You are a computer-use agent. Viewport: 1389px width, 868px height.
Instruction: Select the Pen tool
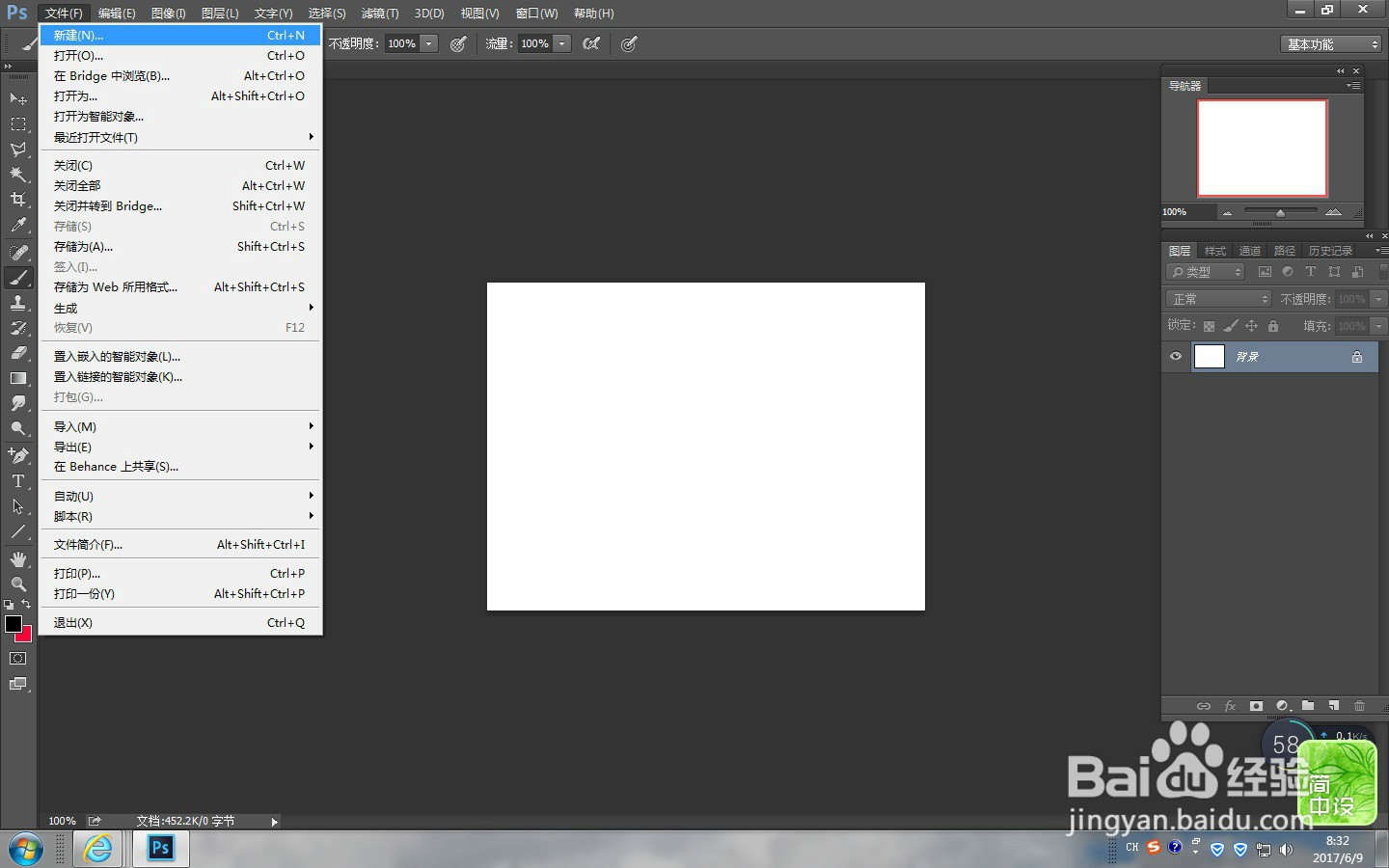pyautogui.click(x=18, y=455)
